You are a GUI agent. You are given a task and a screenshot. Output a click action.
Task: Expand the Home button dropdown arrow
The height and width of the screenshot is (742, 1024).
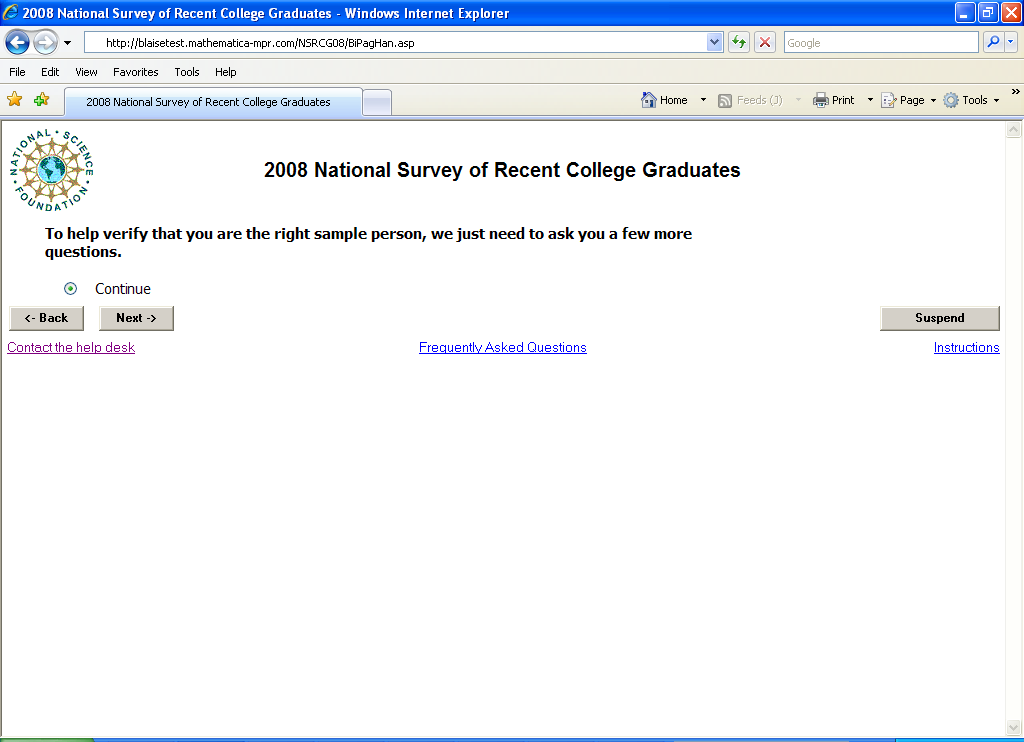tap(703, 100)
